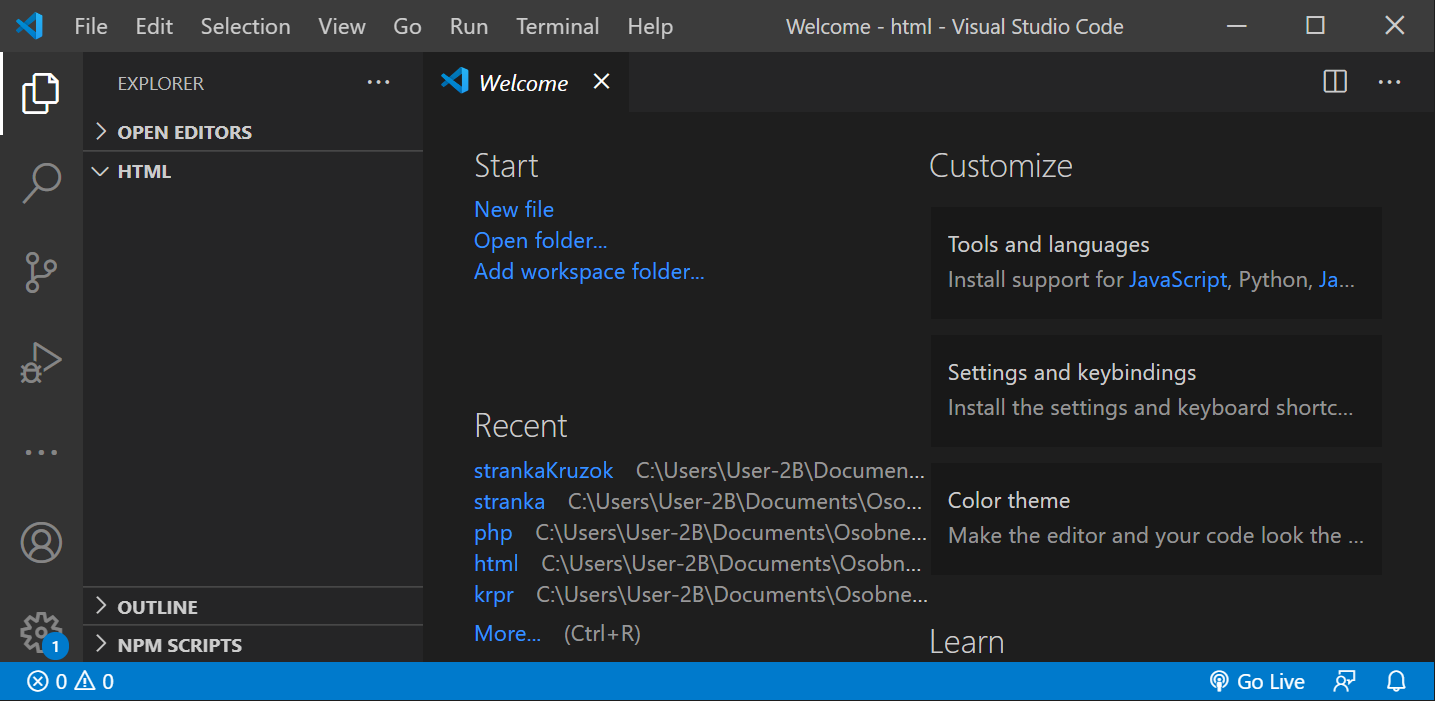Open recent folder php
The image size is (1435, 701).
[493, 532]
